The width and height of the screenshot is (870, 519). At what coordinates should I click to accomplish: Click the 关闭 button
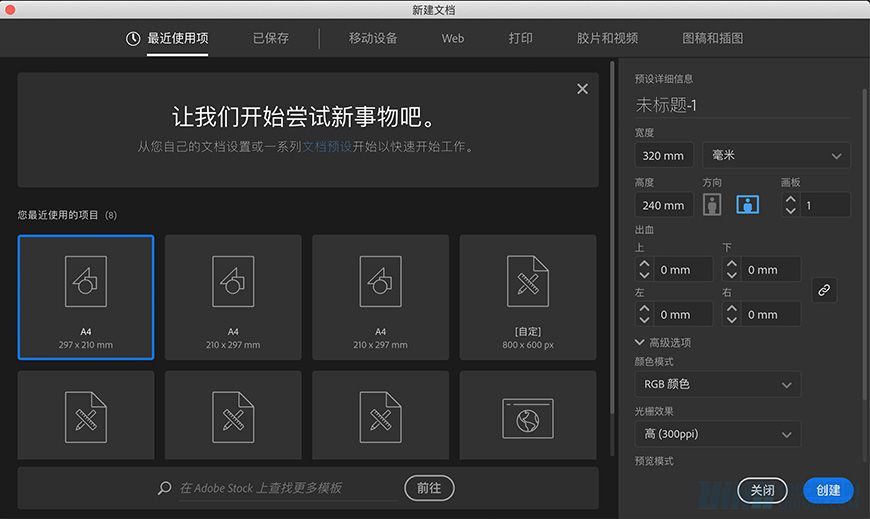coord(762,491)
